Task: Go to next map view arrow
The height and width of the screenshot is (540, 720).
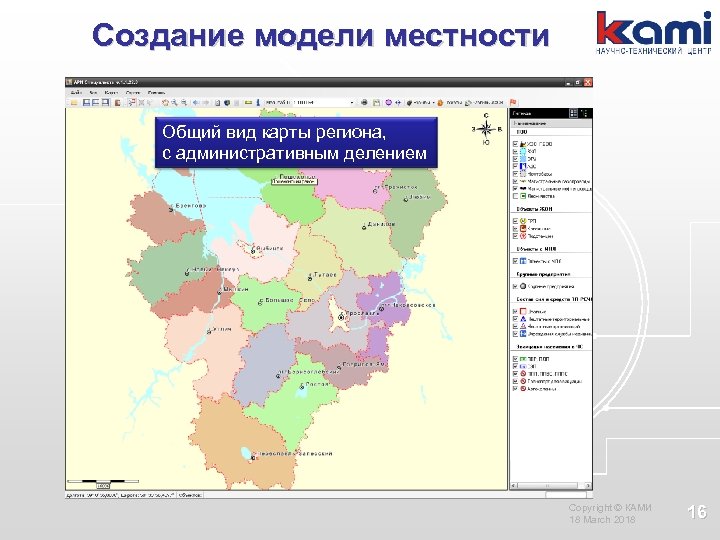Action: [x=205, y=102]
